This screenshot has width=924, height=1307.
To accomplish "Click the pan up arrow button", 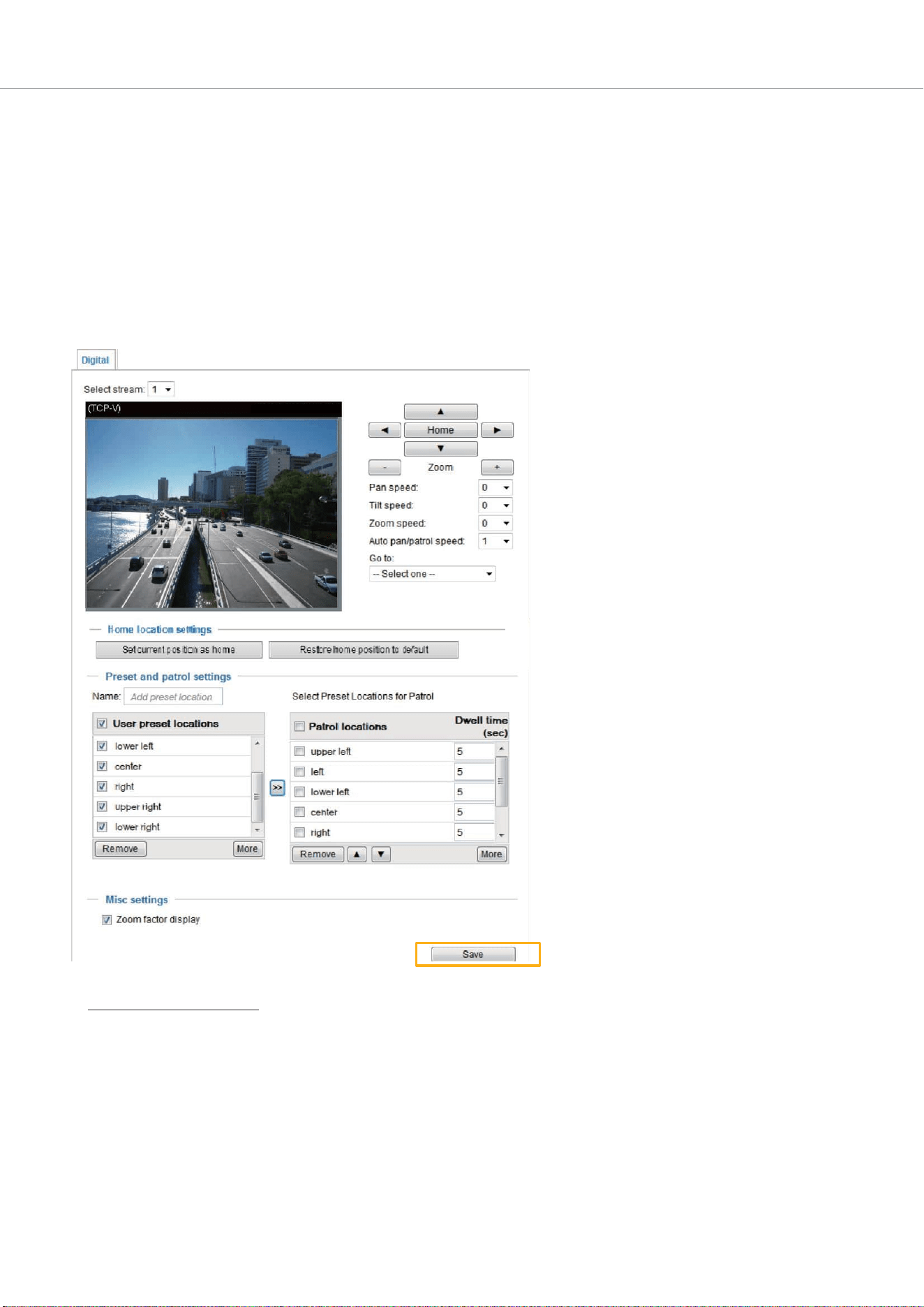I will [440, 411].
